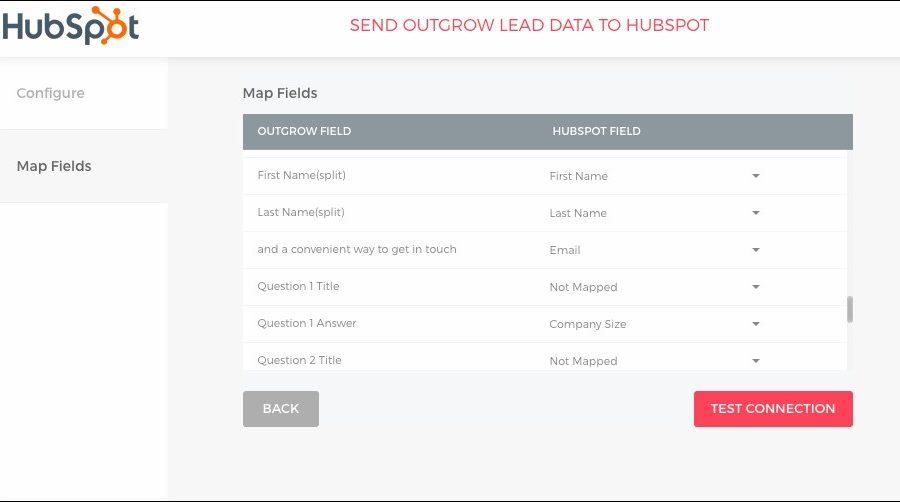Expand Question 1 Title dropdown arrow
Image resolution: width=900 pixels, height=502 pixels.
pos(756,287)
